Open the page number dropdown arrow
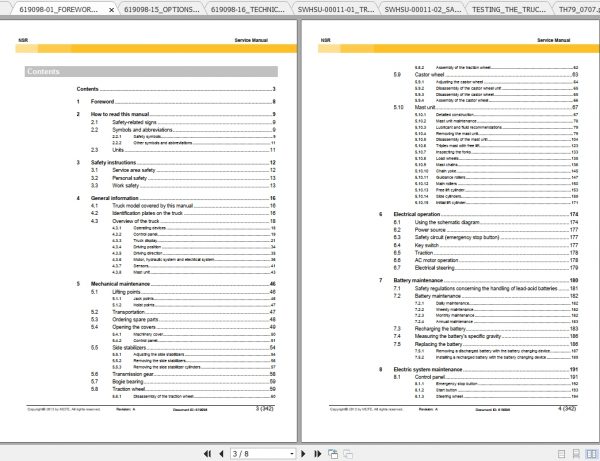The height and width of the screenshot is (461, 600). tap(292, 454)
